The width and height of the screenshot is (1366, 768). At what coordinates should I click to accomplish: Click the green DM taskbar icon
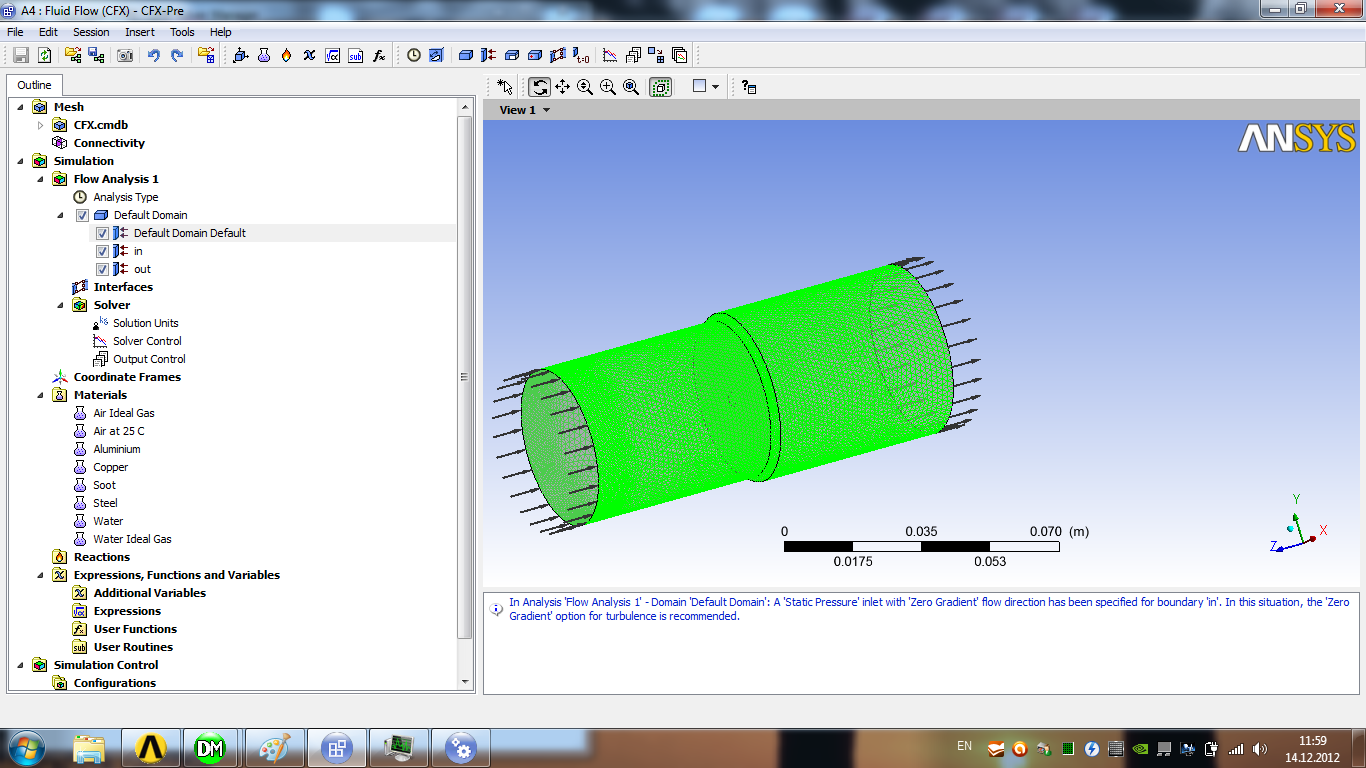pyautogui.click(x=211, y=748)
